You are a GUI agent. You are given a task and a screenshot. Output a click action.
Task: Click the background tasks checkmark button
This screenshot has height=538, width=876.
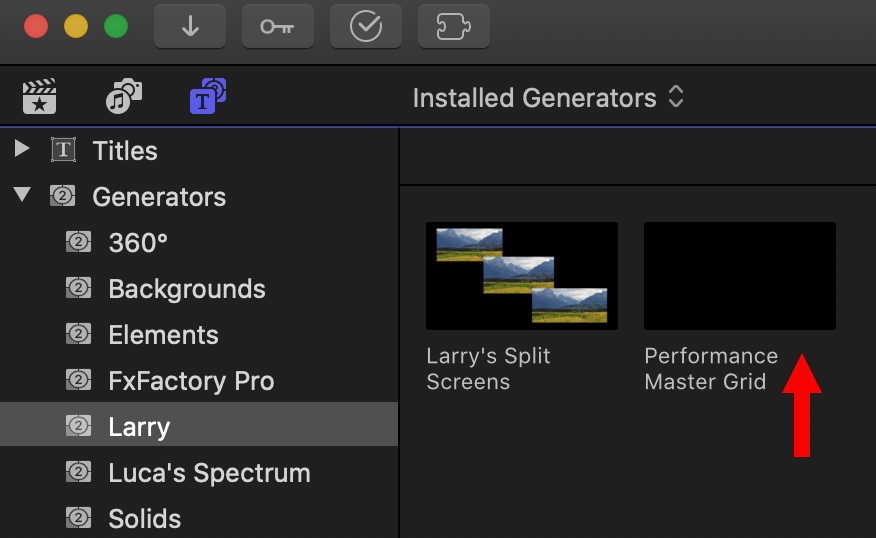[x=366, y=26]
